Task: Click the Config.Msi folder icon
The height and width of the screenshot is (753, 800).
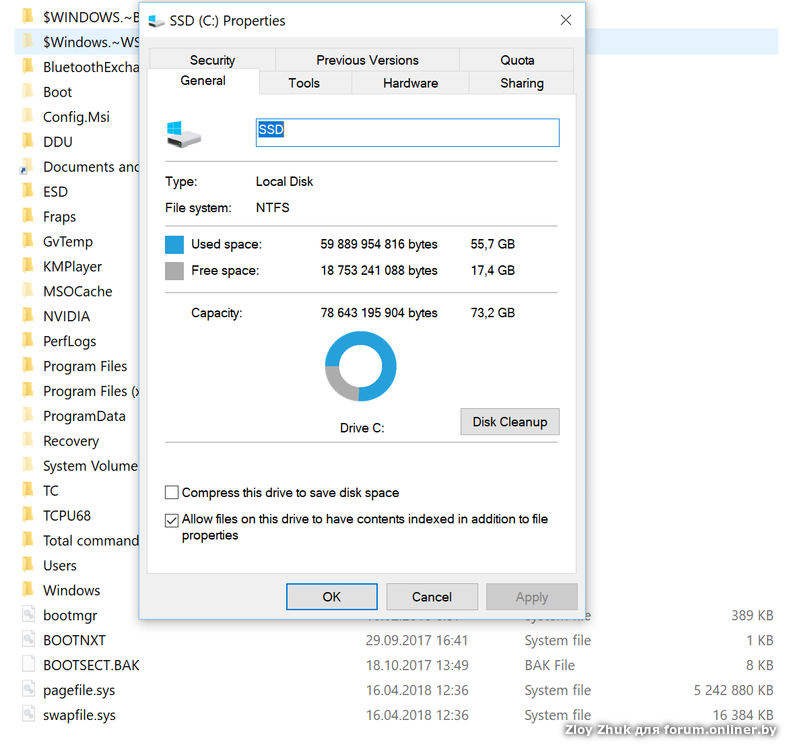Action: (x=28, y=117)
